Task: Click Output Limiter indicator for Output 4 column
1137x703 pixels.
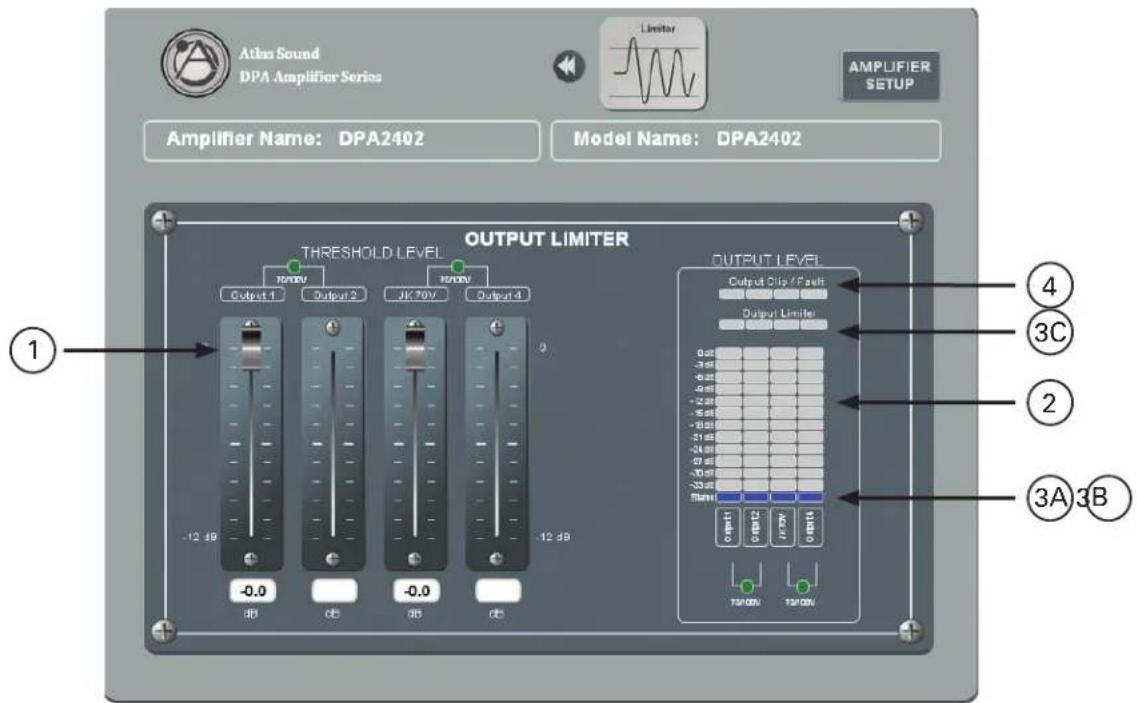Action: click(x=814, y=325)
